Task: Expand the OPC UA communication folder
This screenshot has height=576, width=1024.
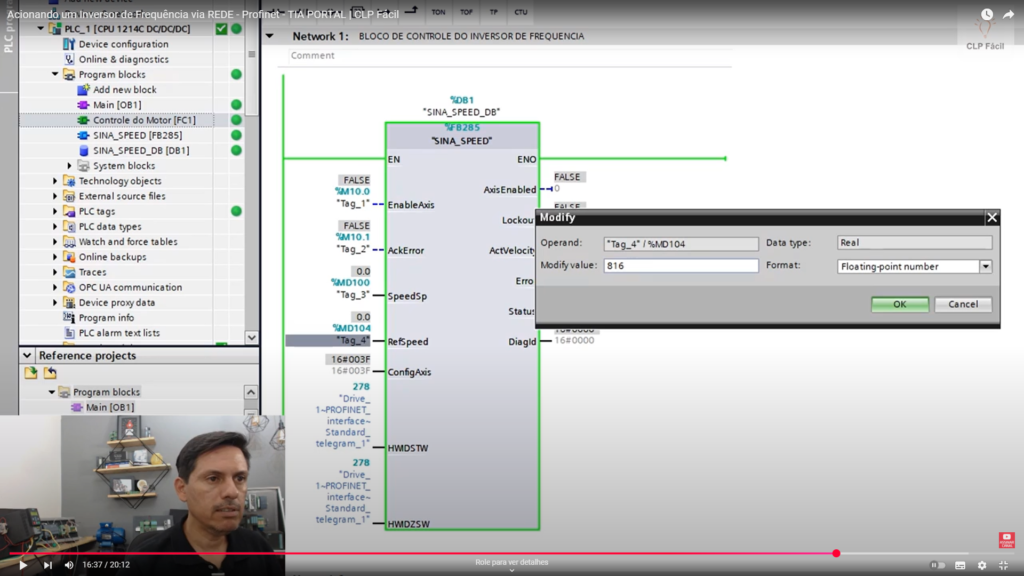Action: point(56,287)
